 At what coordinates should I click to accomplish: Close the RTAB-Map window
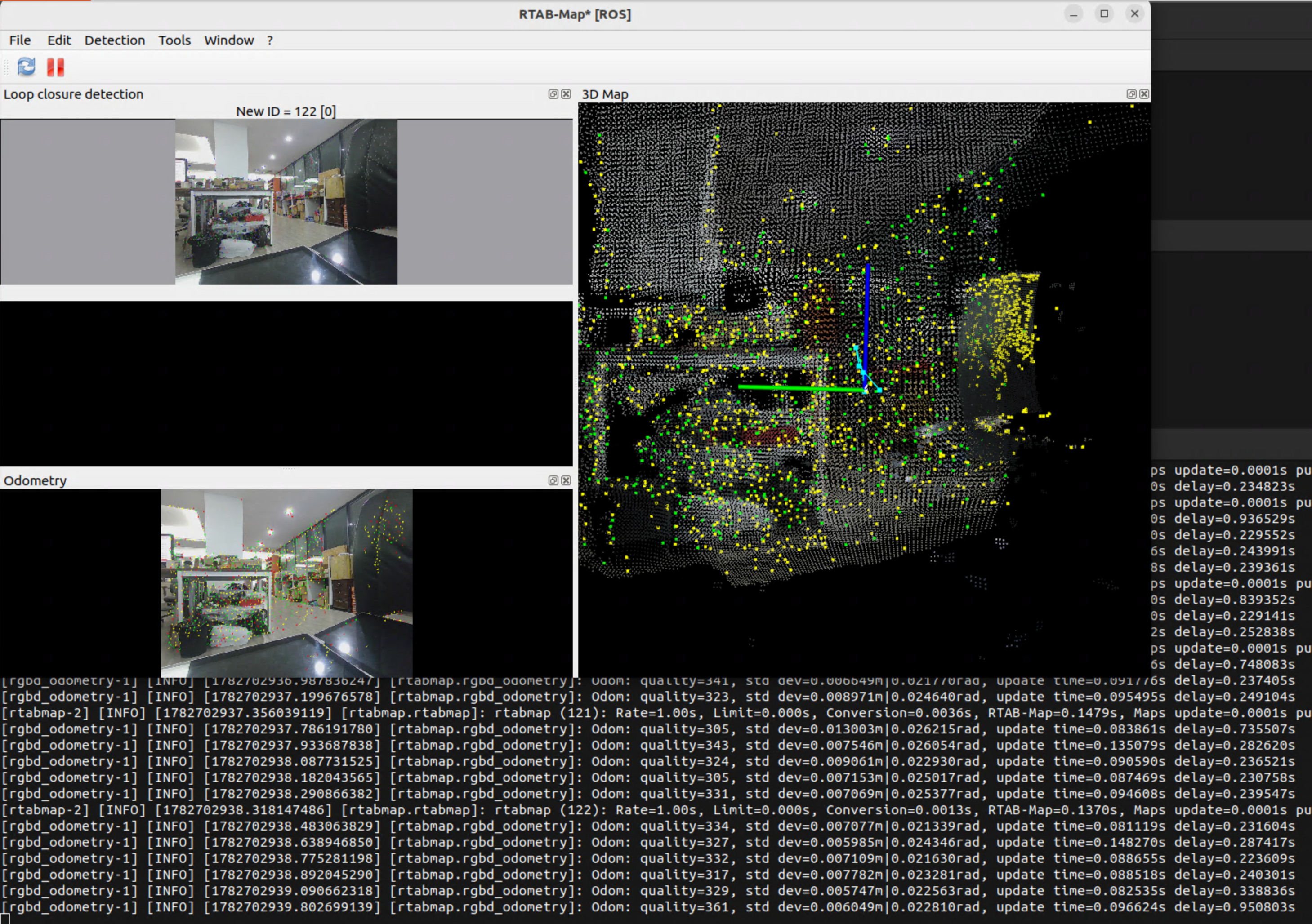[1135, 14]
